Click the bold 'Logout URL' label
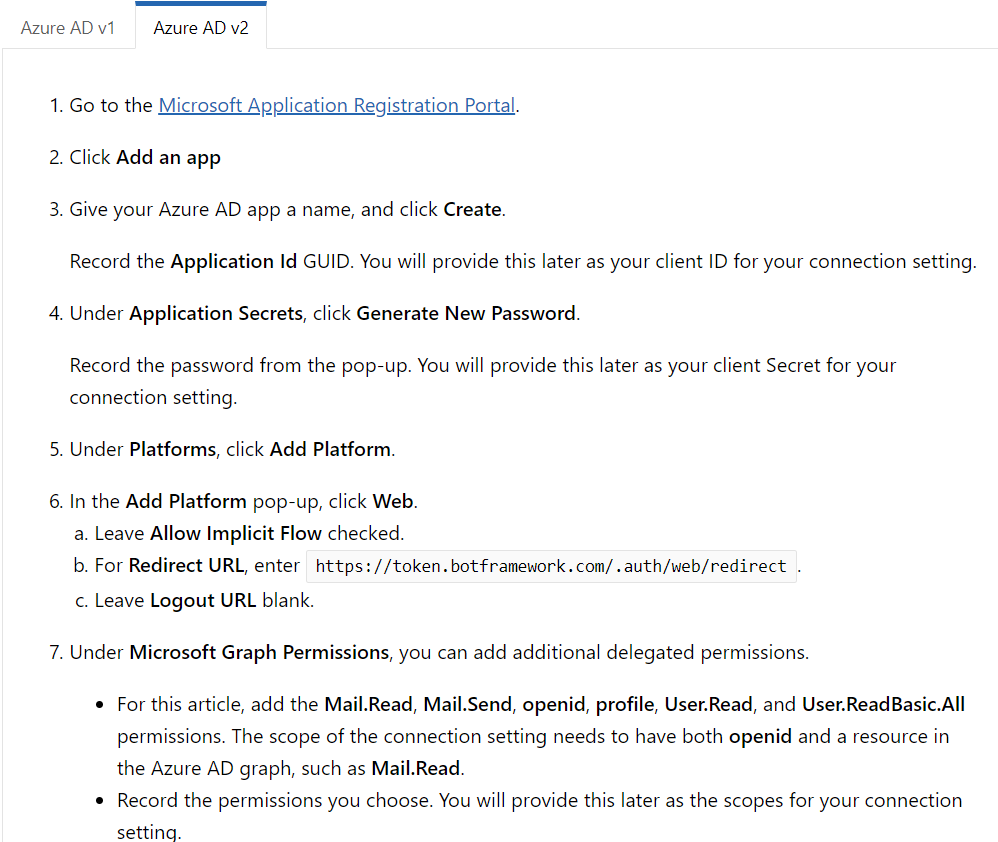Viewport: 998px width, 842px height. [x=203, y=600]
